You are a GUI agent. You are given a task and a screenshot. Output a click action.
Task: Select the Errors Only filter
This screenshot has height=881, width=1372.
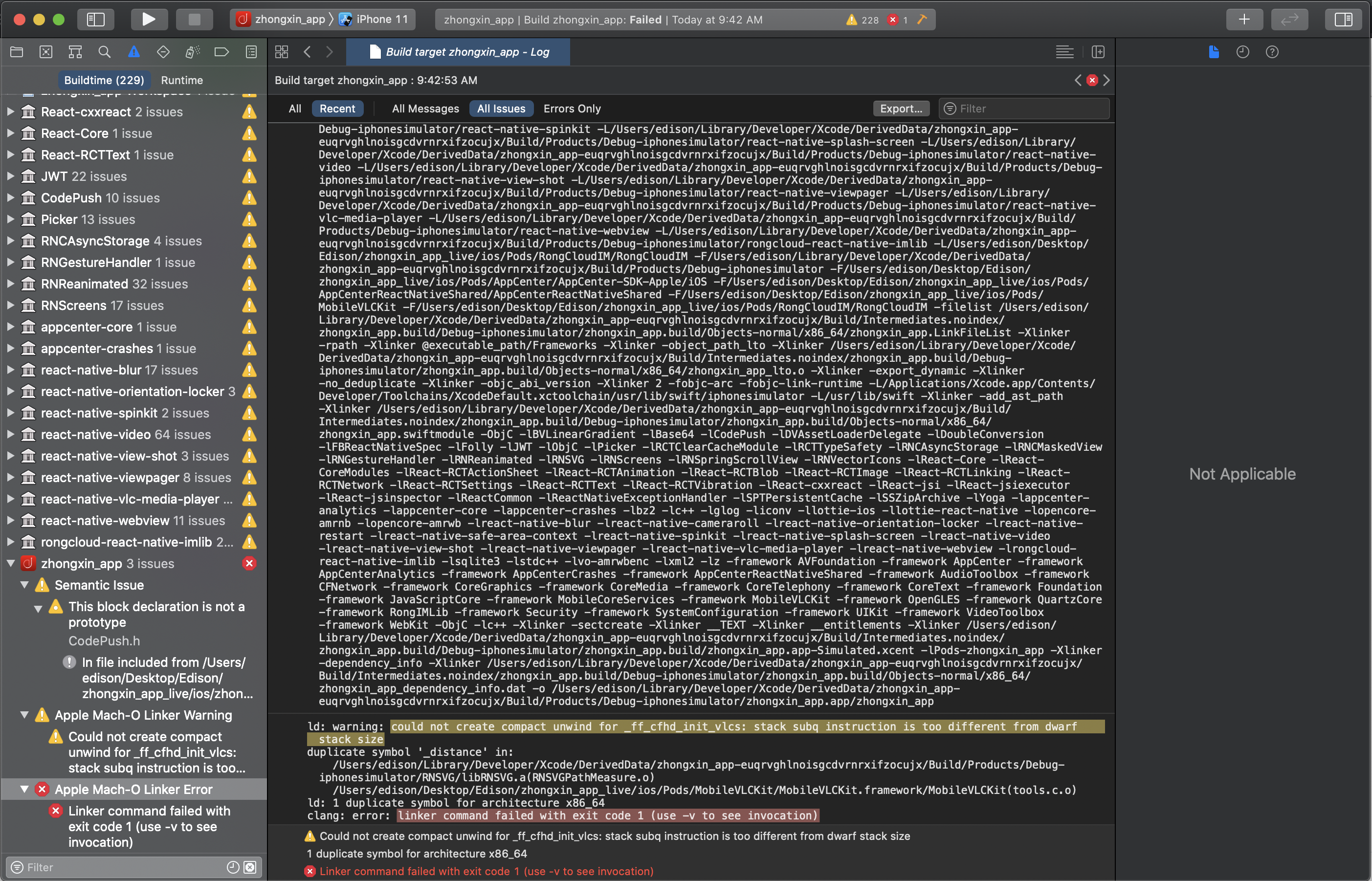pos(572,109)
